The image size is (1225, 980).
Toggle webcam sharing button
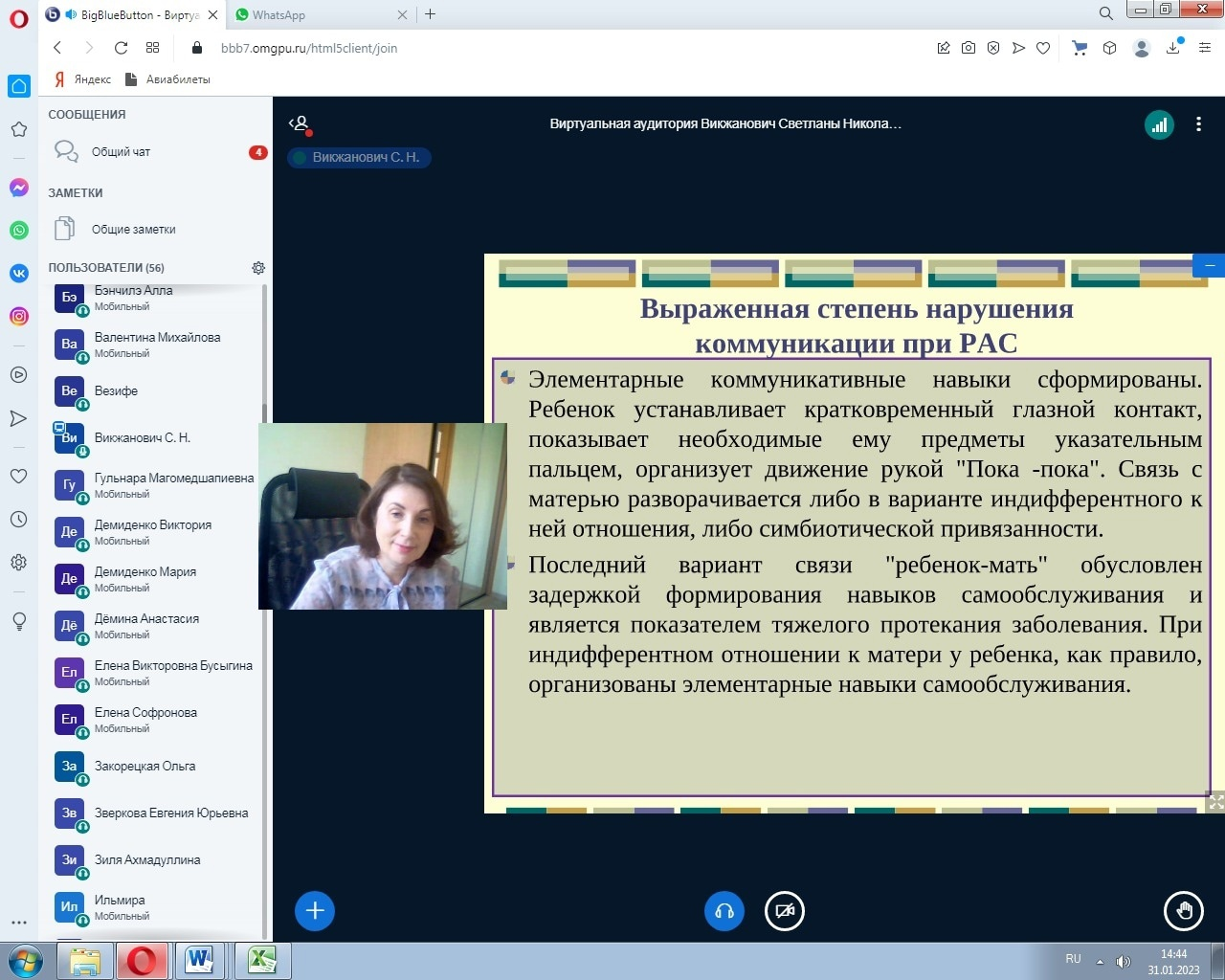click(785, 911)
